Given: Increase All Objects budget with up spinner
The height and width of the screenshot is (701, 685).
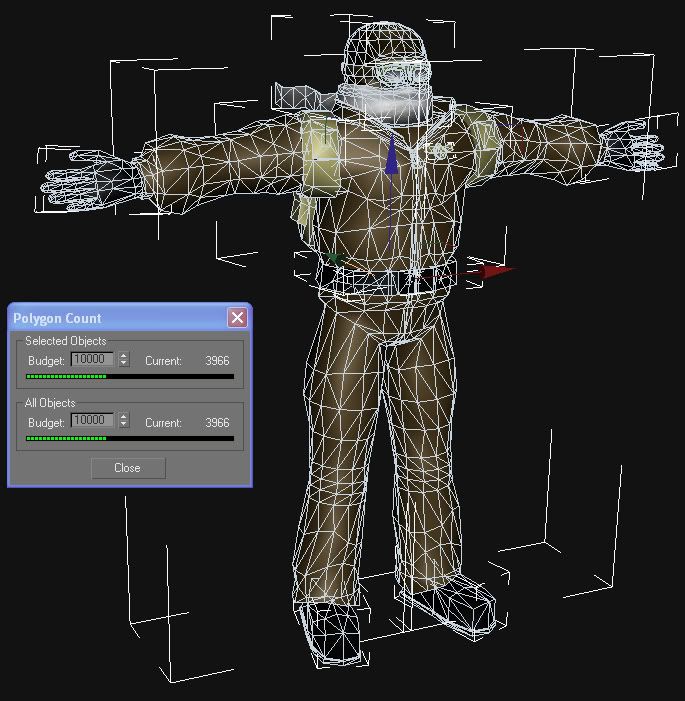Looking at the screenshot, I should (124, 417).
